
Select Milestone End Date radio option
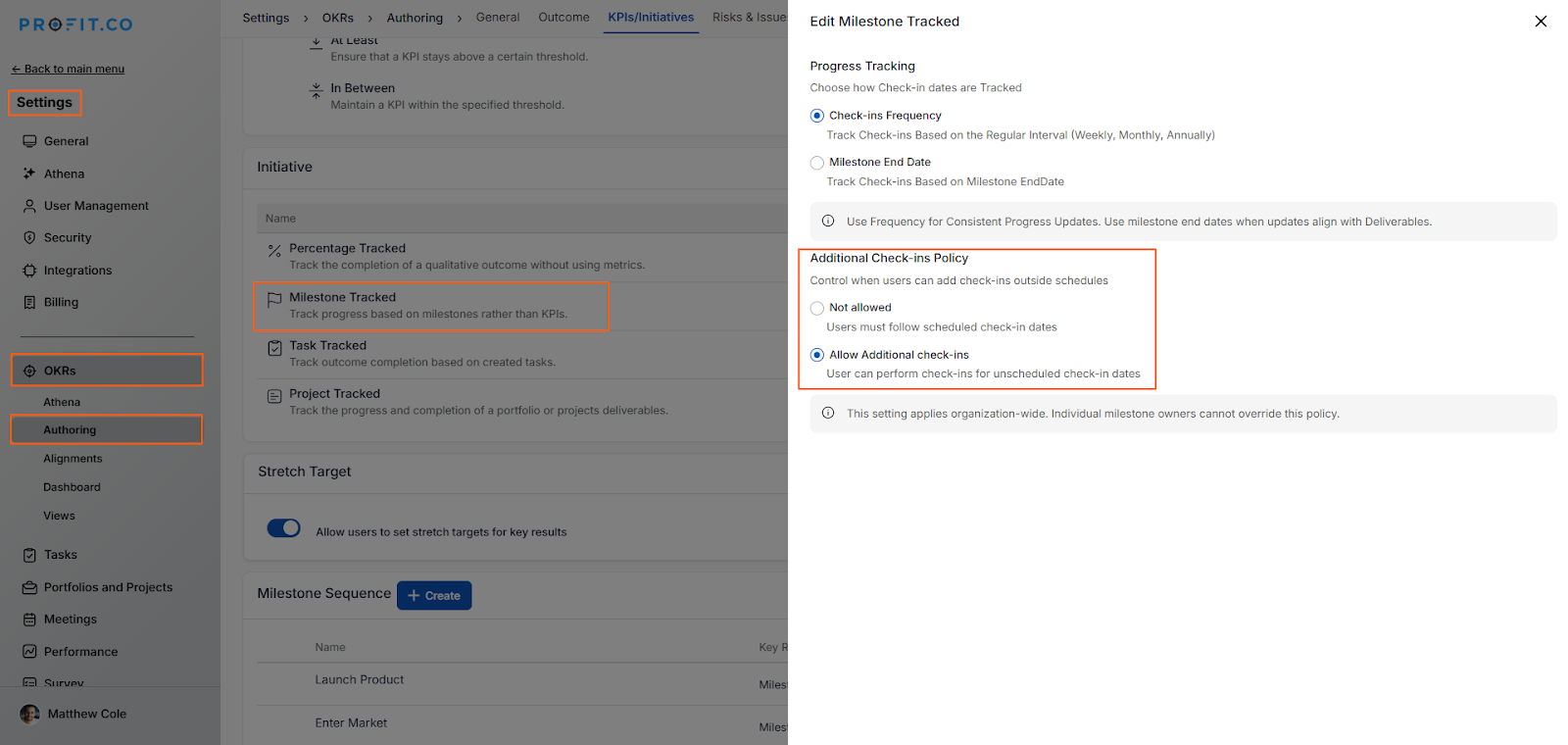pos(817,163)
